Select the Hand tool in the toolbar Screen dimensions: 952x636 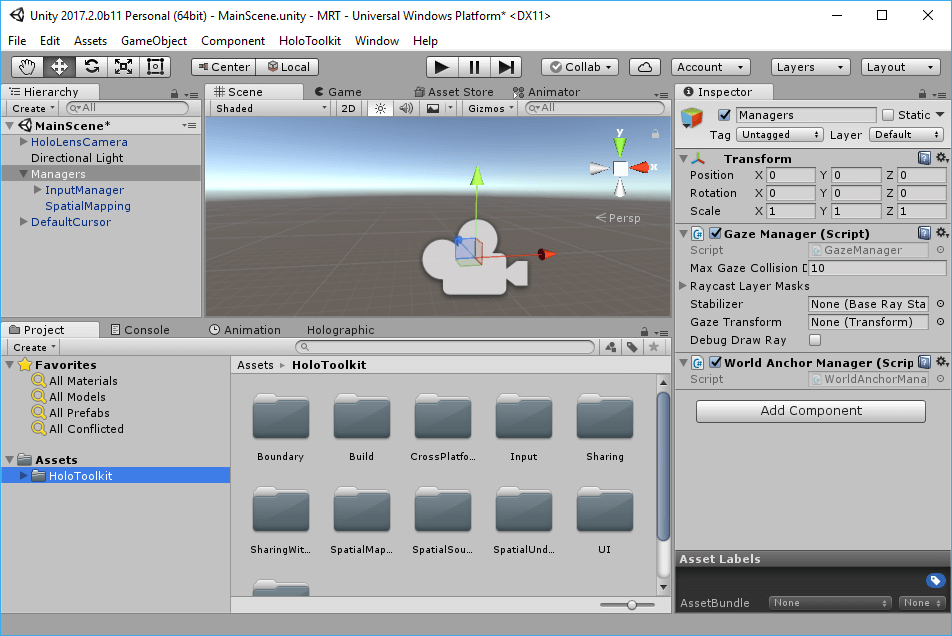tap(27, 67)
